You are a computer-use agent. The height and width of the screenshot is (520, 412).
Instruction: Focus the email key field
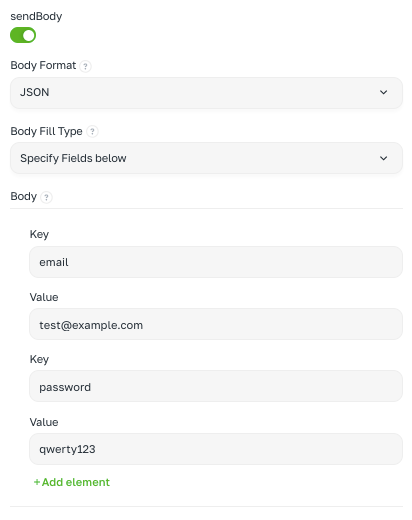click(x=216, y=262)
